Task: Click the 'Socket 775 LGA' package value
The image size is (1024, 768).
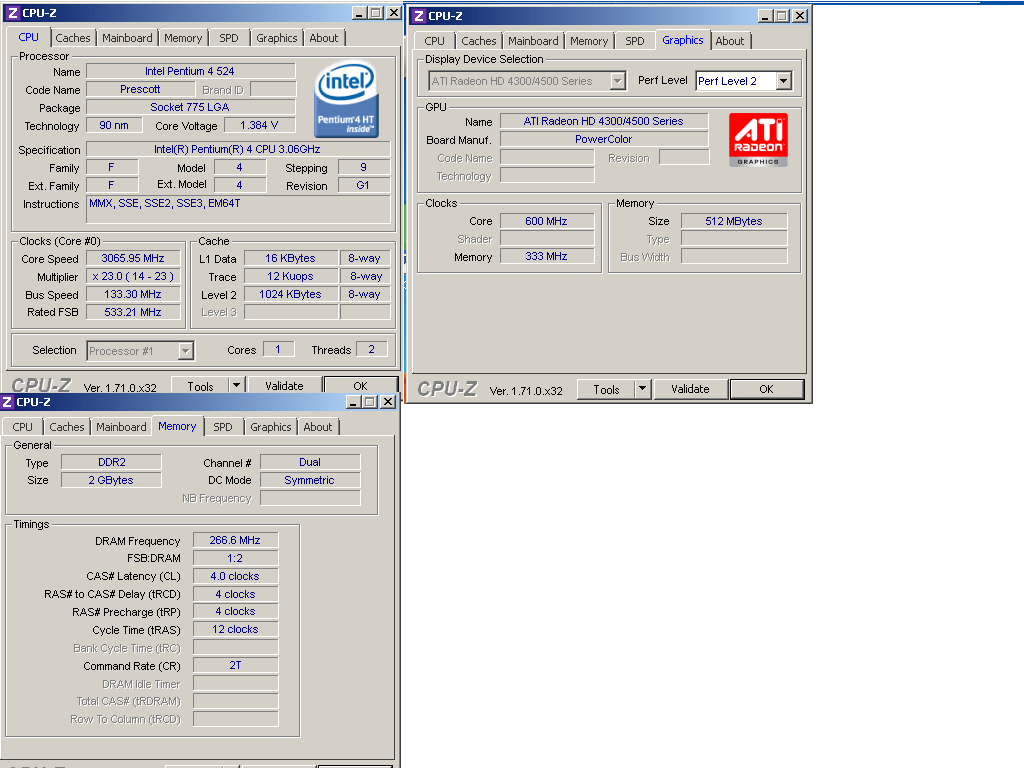Action: coord(190,107)
